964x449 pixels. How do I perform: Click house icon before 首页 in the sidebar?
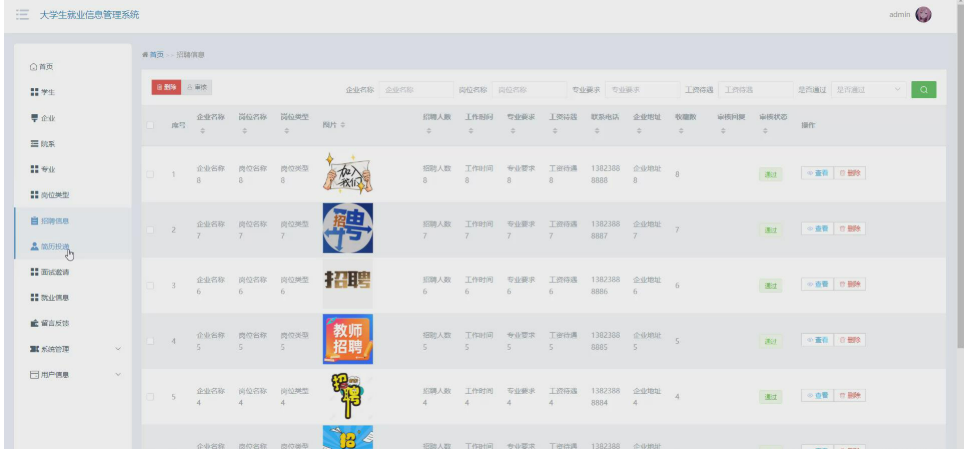[x=34, y=66]
